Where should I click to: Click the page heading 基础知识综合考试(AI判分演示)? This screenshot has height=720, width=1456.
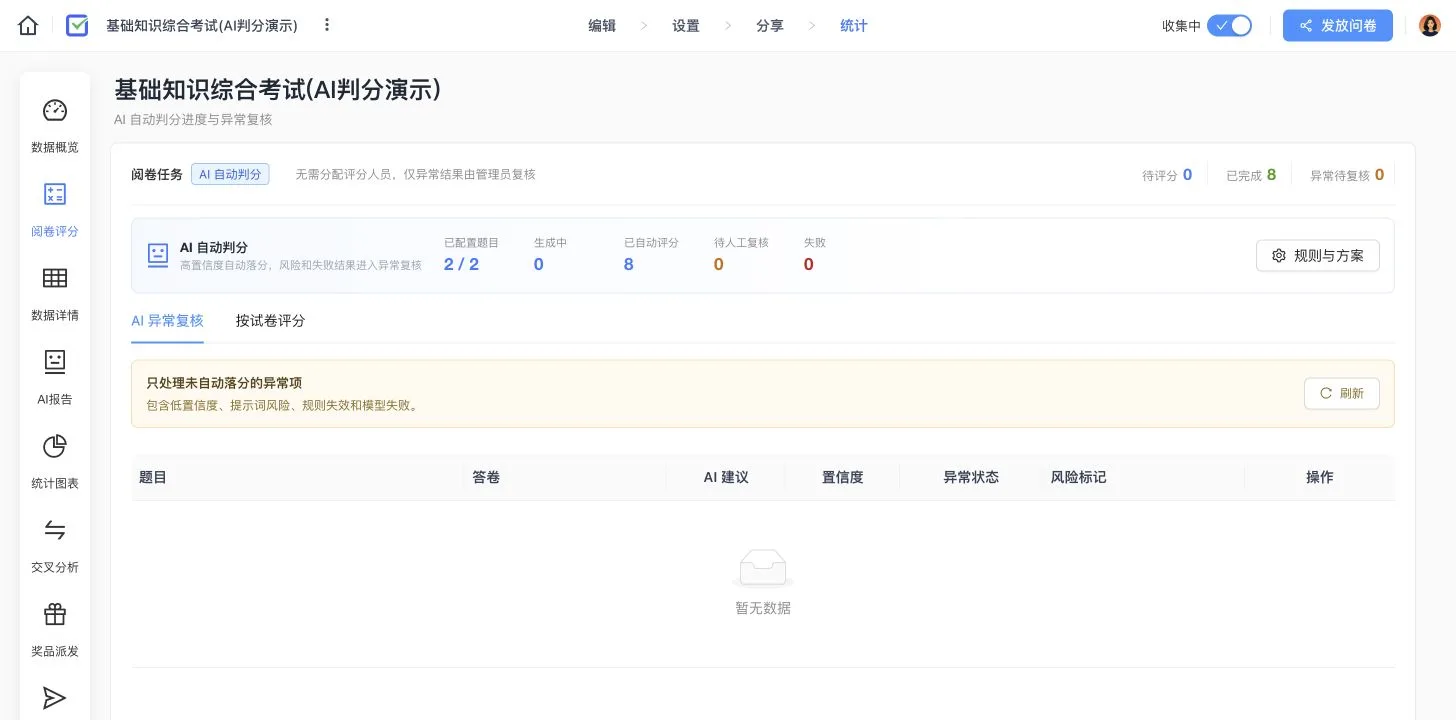[278, 90]
